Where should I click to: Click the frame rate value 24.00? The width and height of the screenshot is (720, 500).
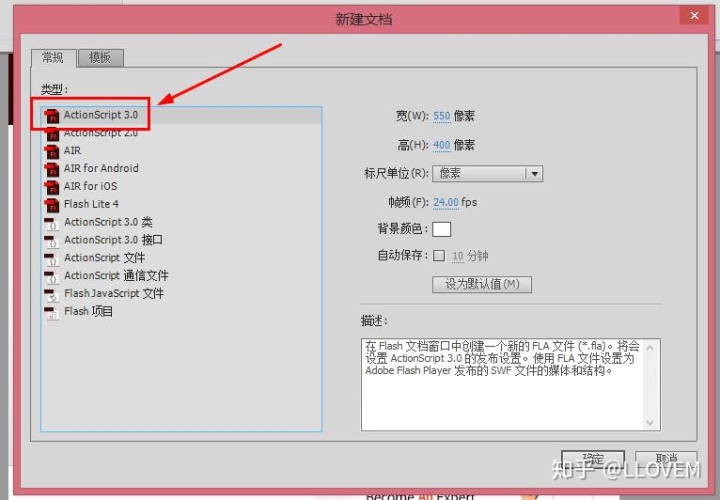point(446,202)
